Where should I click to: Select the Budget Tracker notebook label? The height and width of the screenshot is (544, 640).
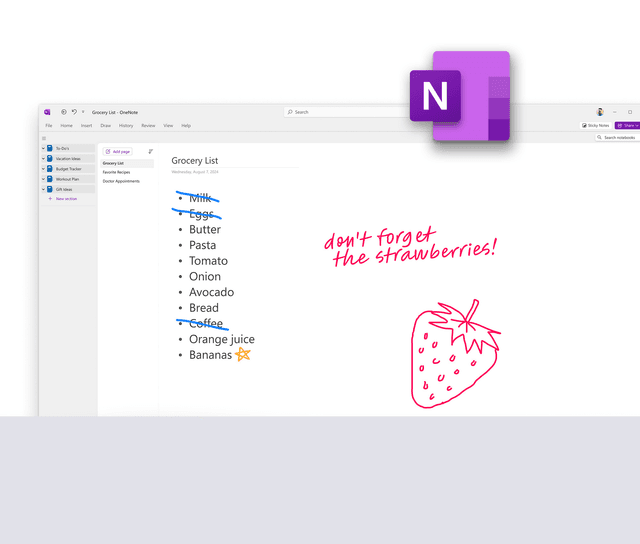point(69,169)
